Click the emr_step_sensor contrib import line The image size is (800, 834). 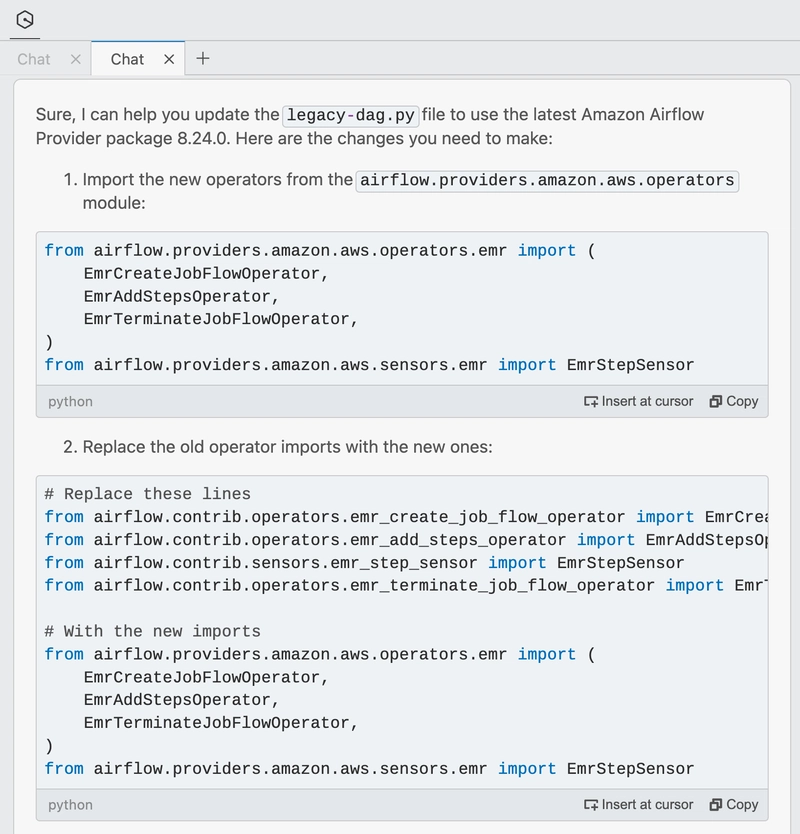pos(364,563)
